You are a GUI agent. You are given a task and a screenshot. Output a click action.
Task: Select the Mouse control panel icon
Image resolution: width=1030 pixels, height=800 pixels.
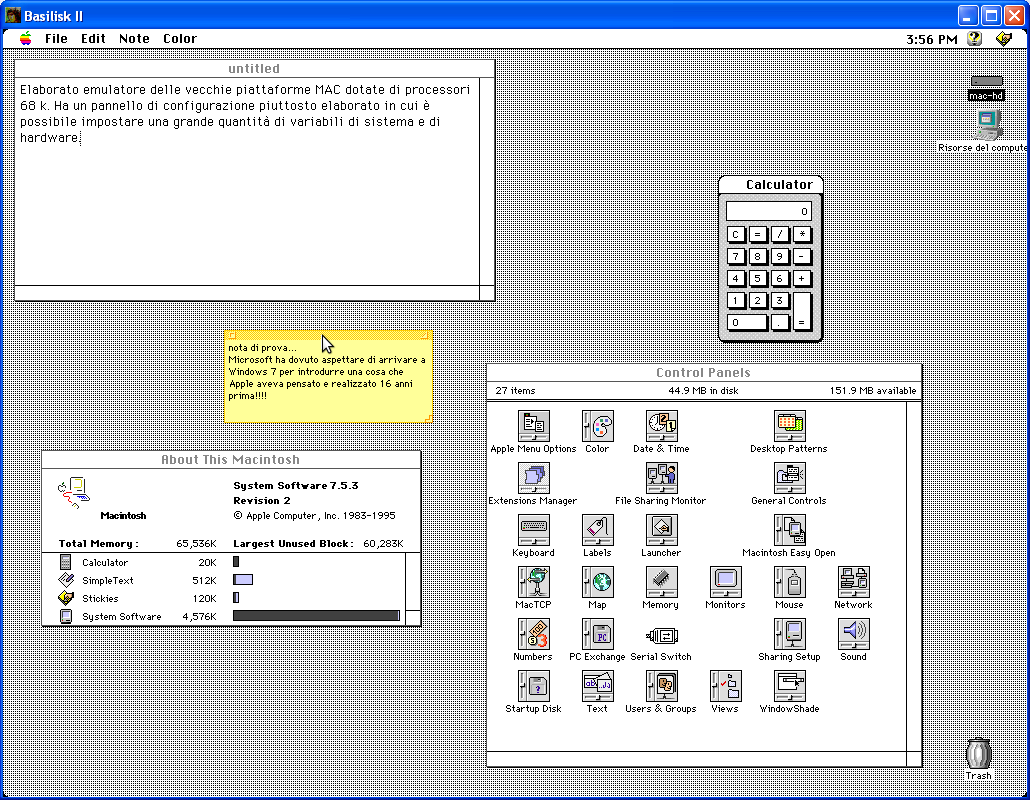click(789, 581)
